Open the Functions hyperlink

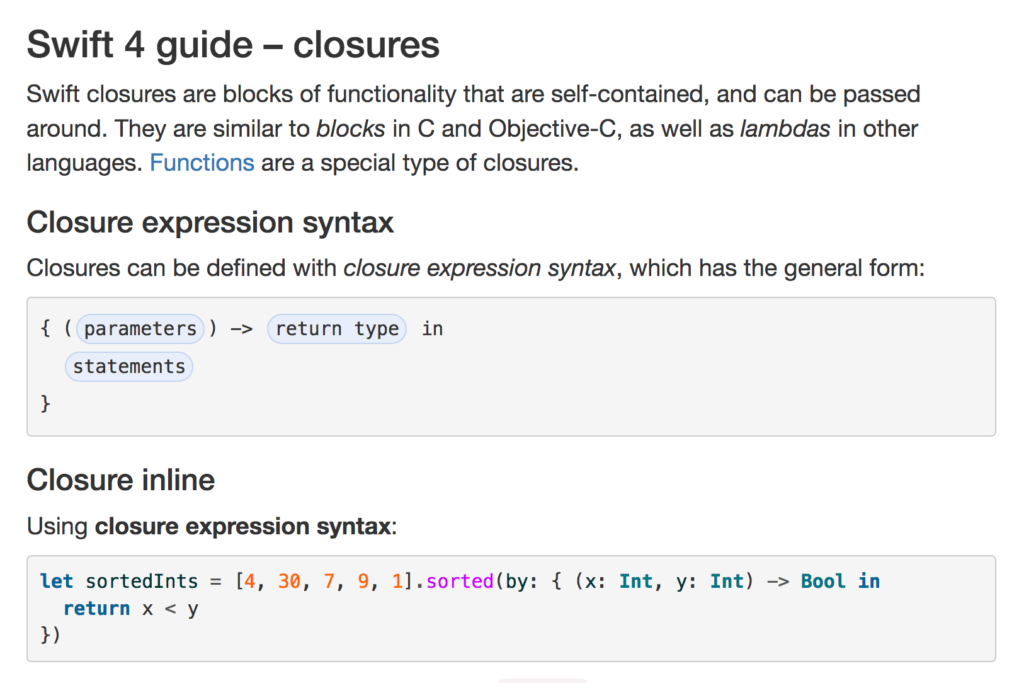202,162
